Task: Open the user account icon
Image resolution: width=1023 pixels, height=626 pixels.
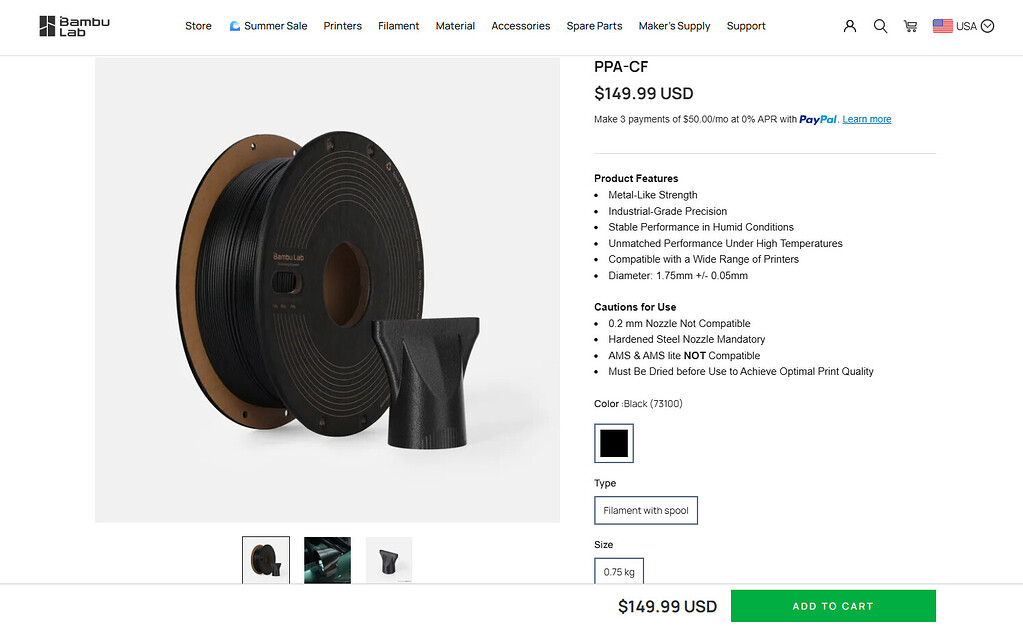Action: point(850,26)
